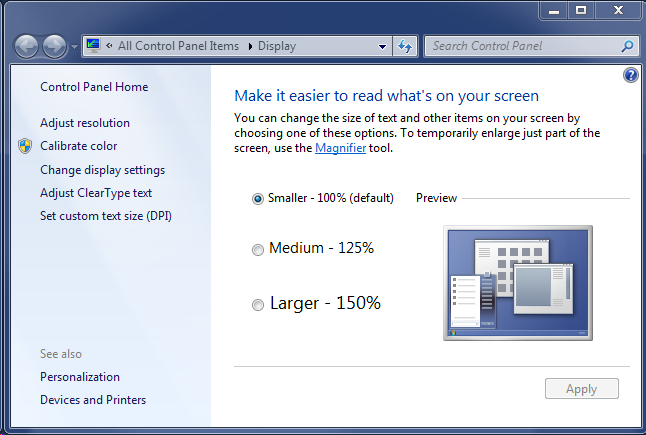Viewport: 646px width, 435px height.
Task: Select Smaller - 100% (default) radio button
Action: click(x=257, y=199)
